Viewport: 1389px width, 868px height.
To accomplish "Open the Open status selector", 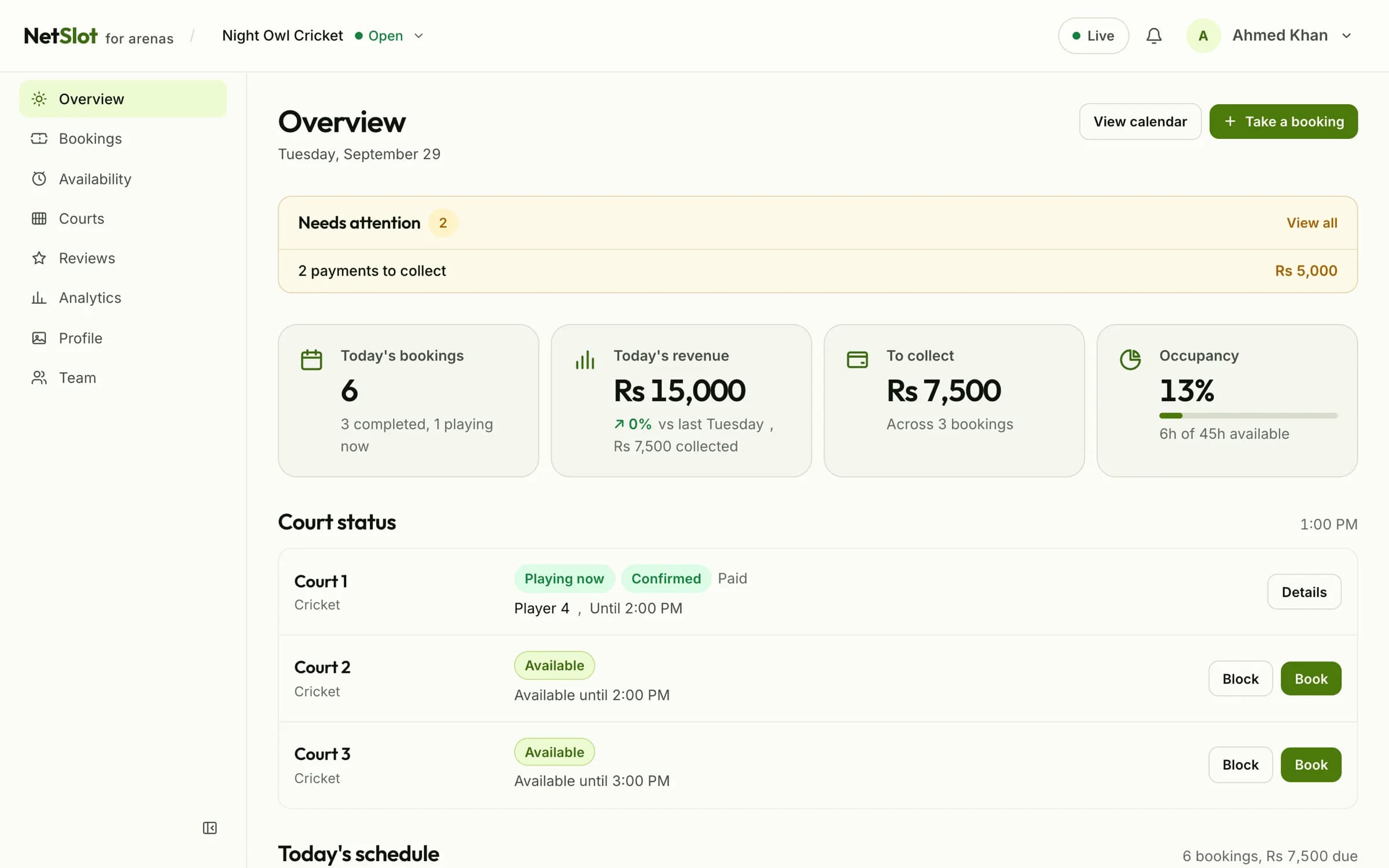I will coord(379,36).
